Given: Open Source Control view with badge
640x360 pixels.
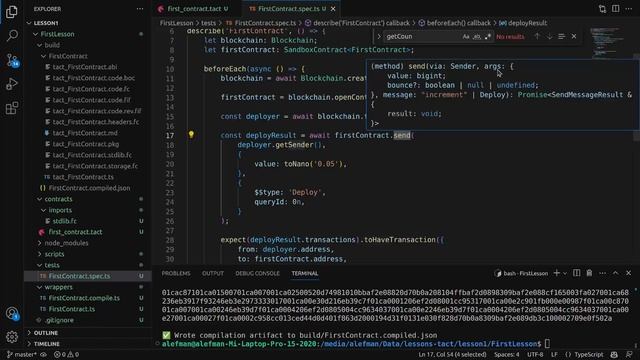Looking at the screenshot, I should [x=12, y=60].
